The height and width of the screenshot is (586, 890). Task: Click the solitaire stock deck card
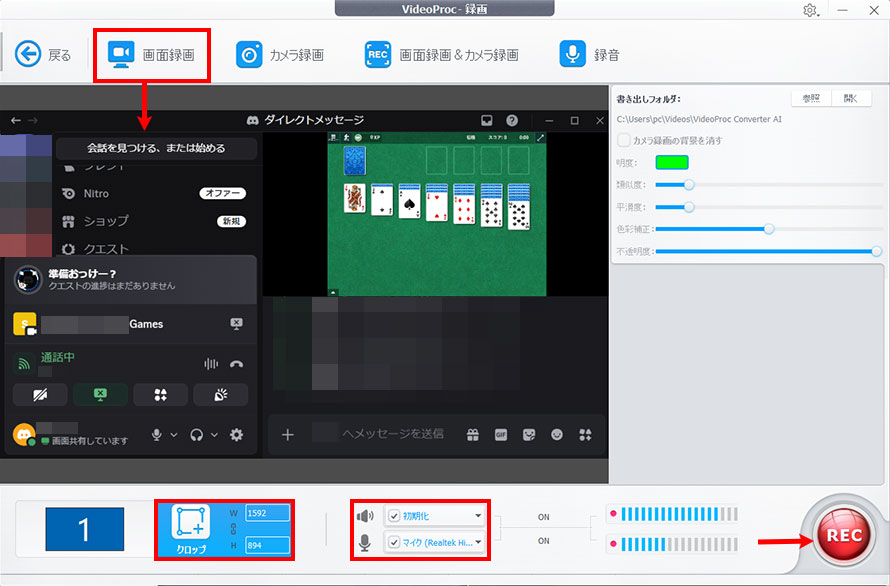pos(355,161)
